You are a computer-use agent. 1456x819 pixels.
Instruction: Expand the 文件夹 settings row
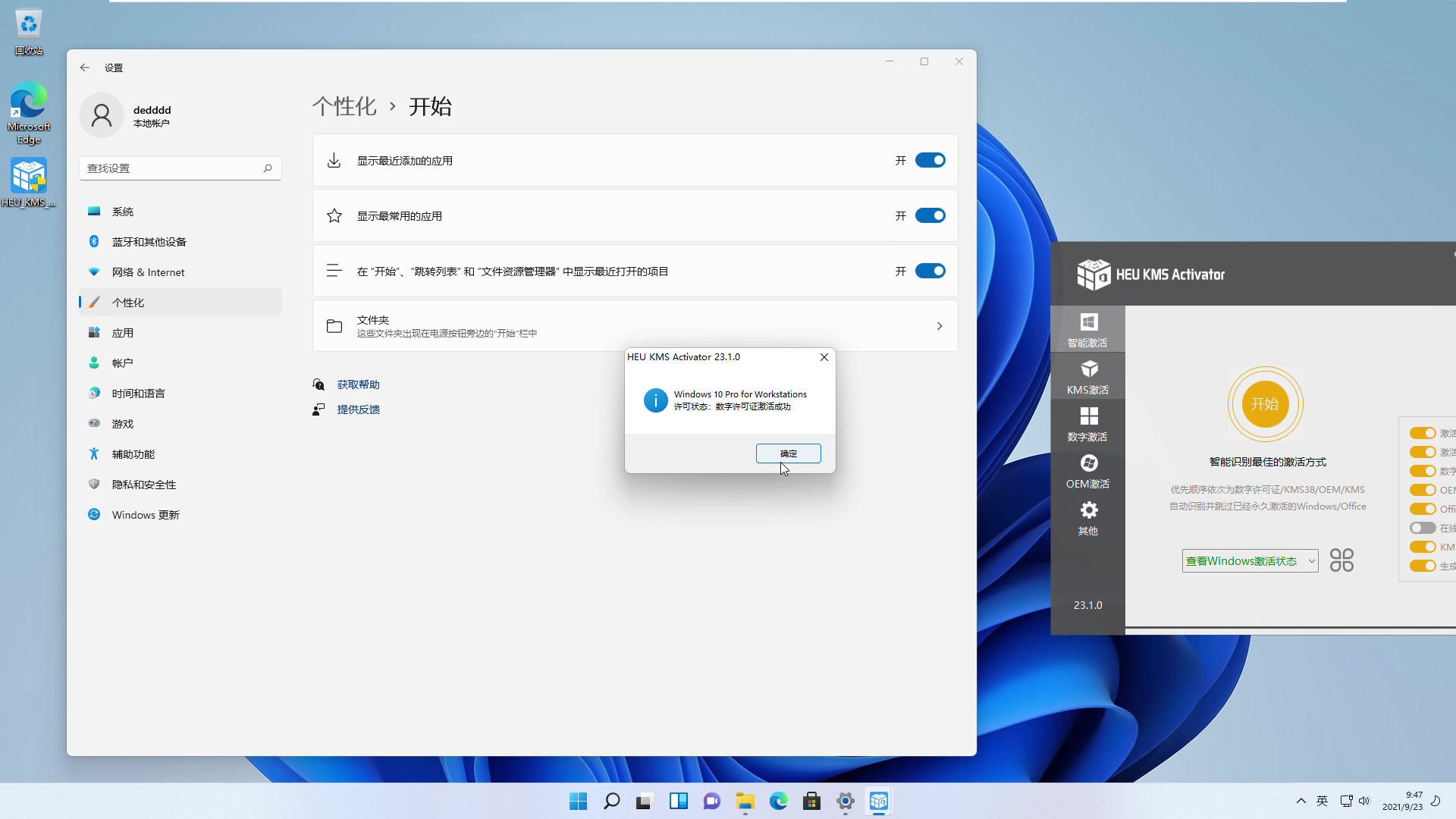[939, 326]
